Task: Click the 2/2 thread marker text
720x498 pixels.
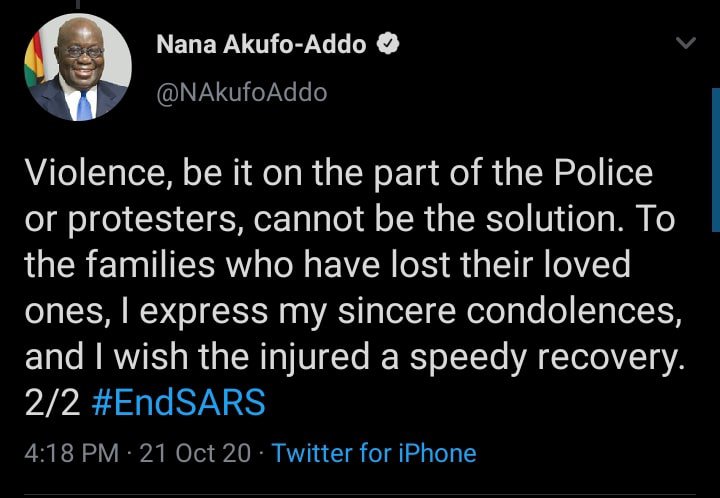Action: click(x=53, y=403)
